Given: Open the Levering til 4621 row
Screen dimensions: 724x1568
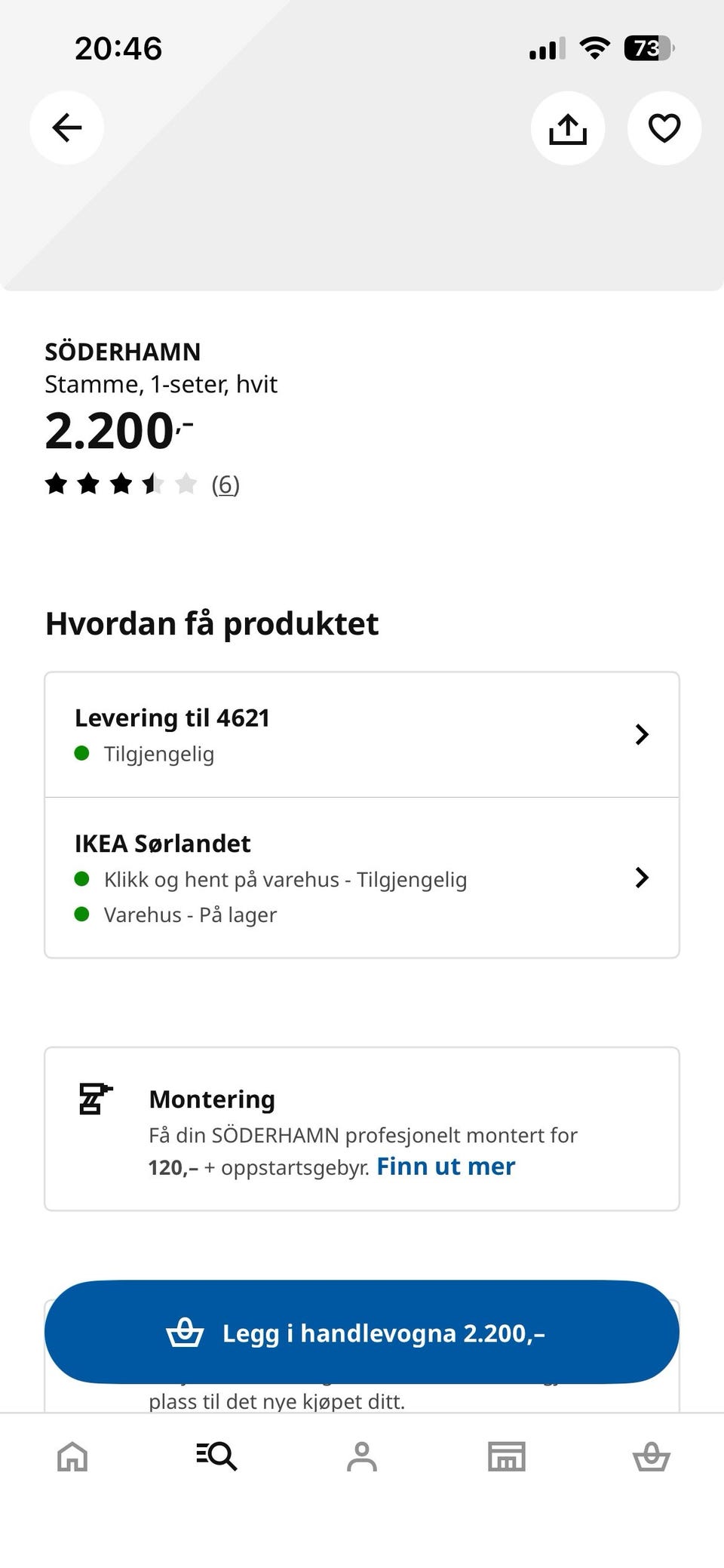Looking at the screenshot, I should tap(362, 734).
